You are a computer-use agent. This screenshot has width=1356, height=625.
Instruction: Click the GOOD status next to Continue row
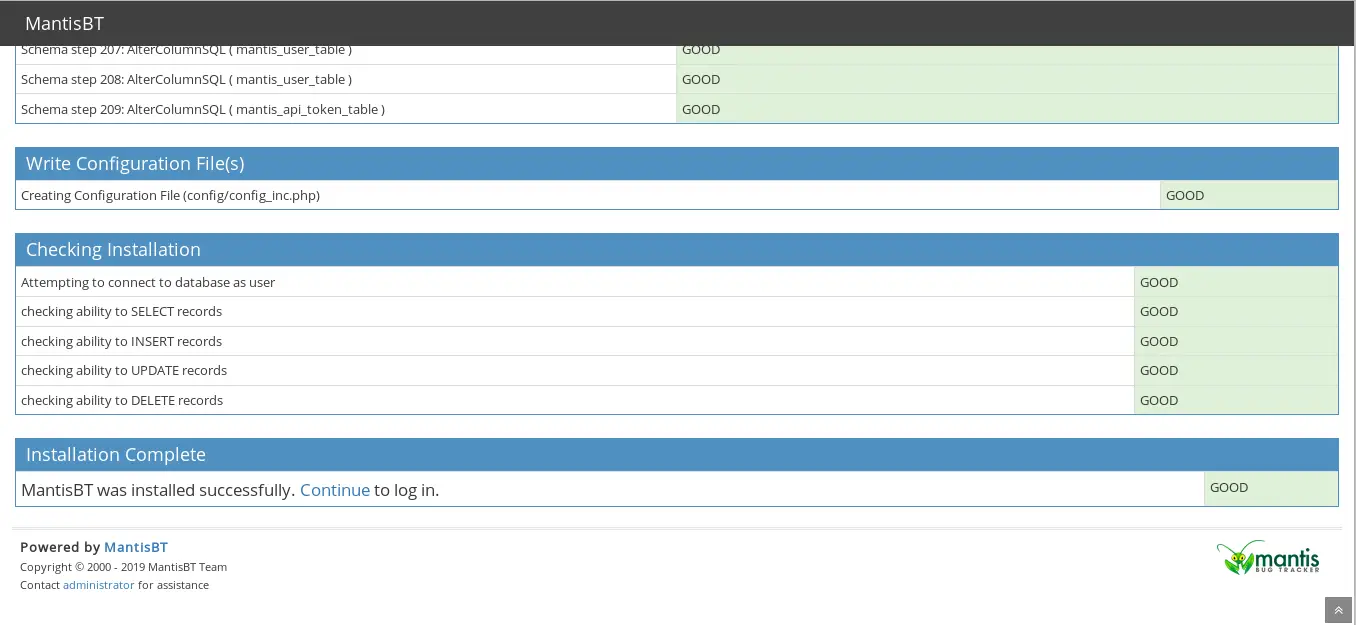point(1228,488)
